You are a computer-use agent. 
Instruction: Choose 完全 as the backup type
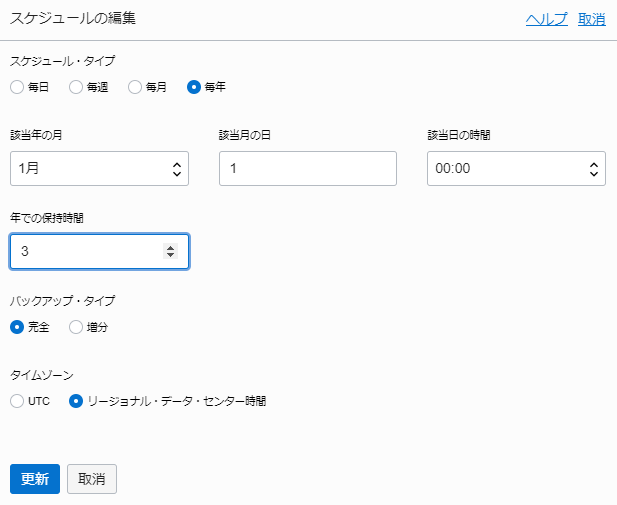click(17, 327)
